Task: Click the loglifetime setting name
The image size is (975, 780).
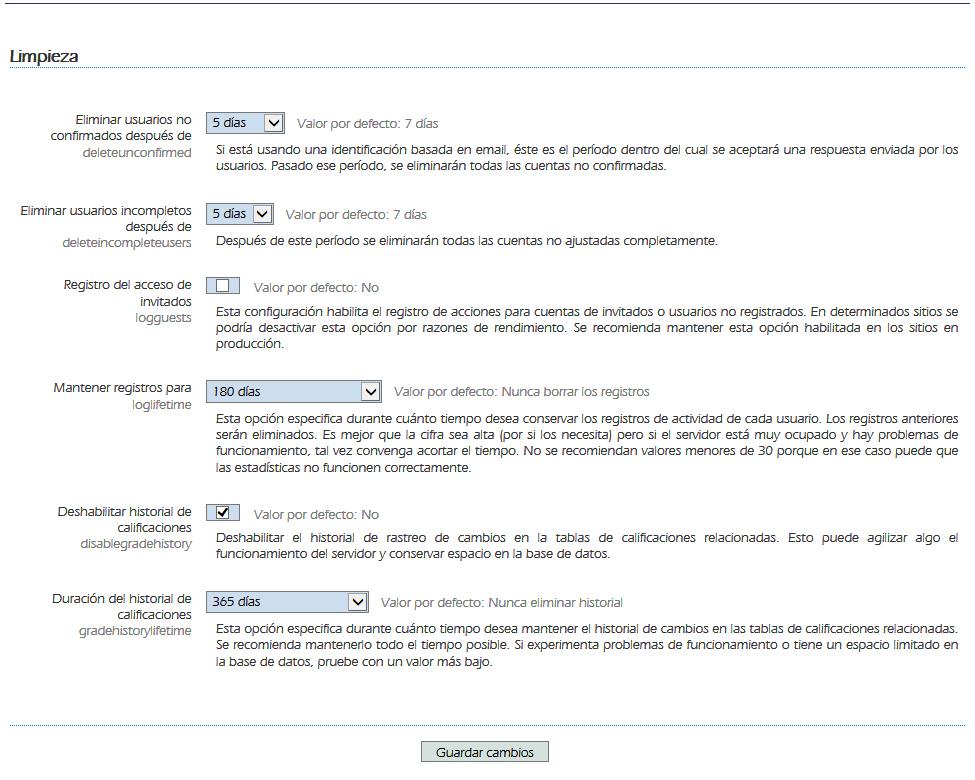Action: pyautogui.click(x=161, y=405)
